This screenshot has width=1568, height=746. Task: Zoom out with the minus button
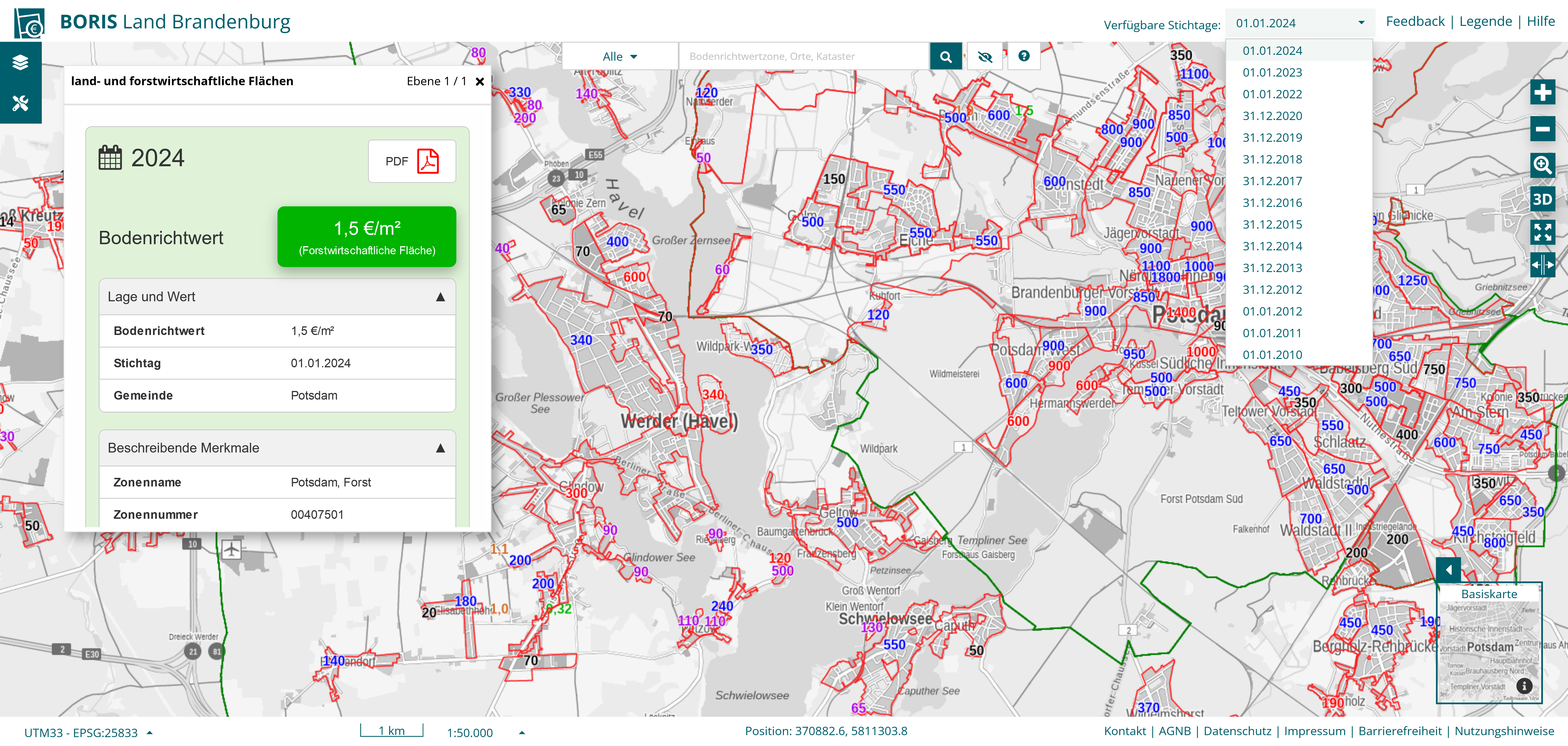pos(1542,129)
